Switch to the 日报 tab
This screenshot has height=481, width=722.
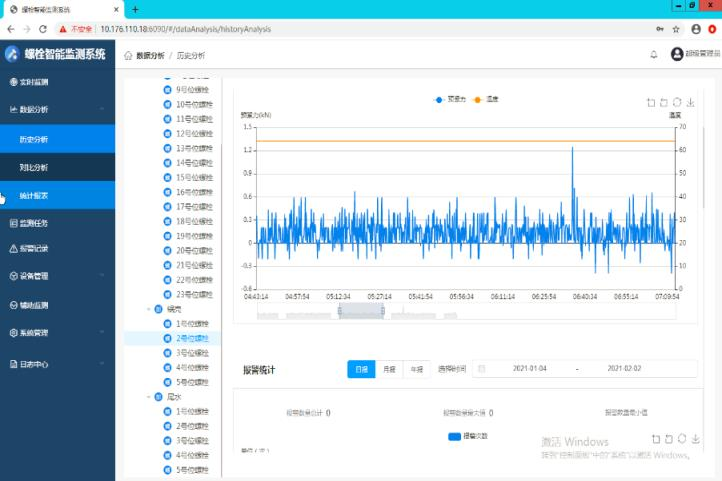coord(361,369)
